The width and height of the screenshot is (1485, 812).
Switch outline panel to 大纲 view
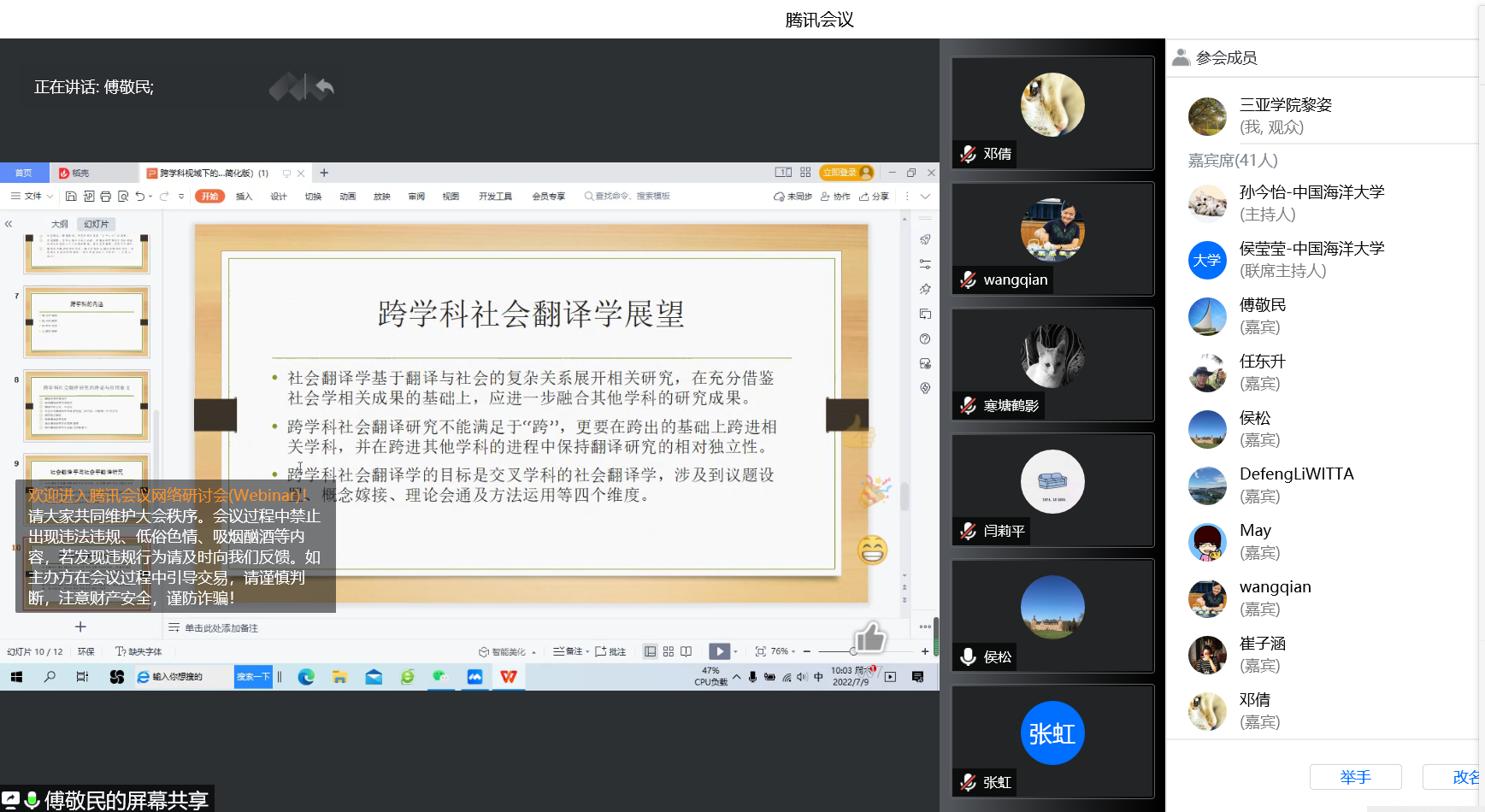59,224
